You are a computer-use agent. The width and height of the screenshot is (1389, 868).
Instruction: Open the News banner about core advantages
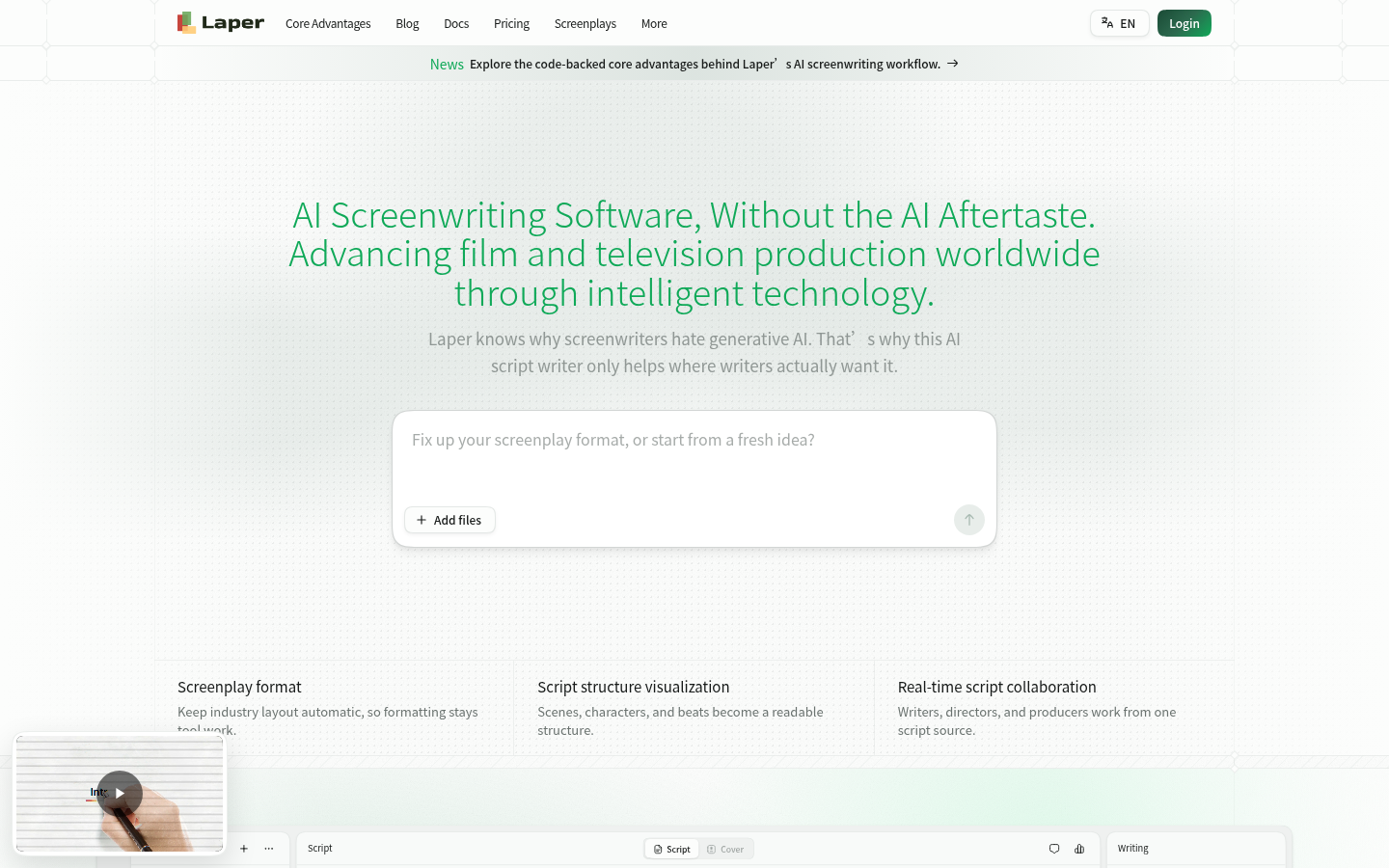coord(694,64)
